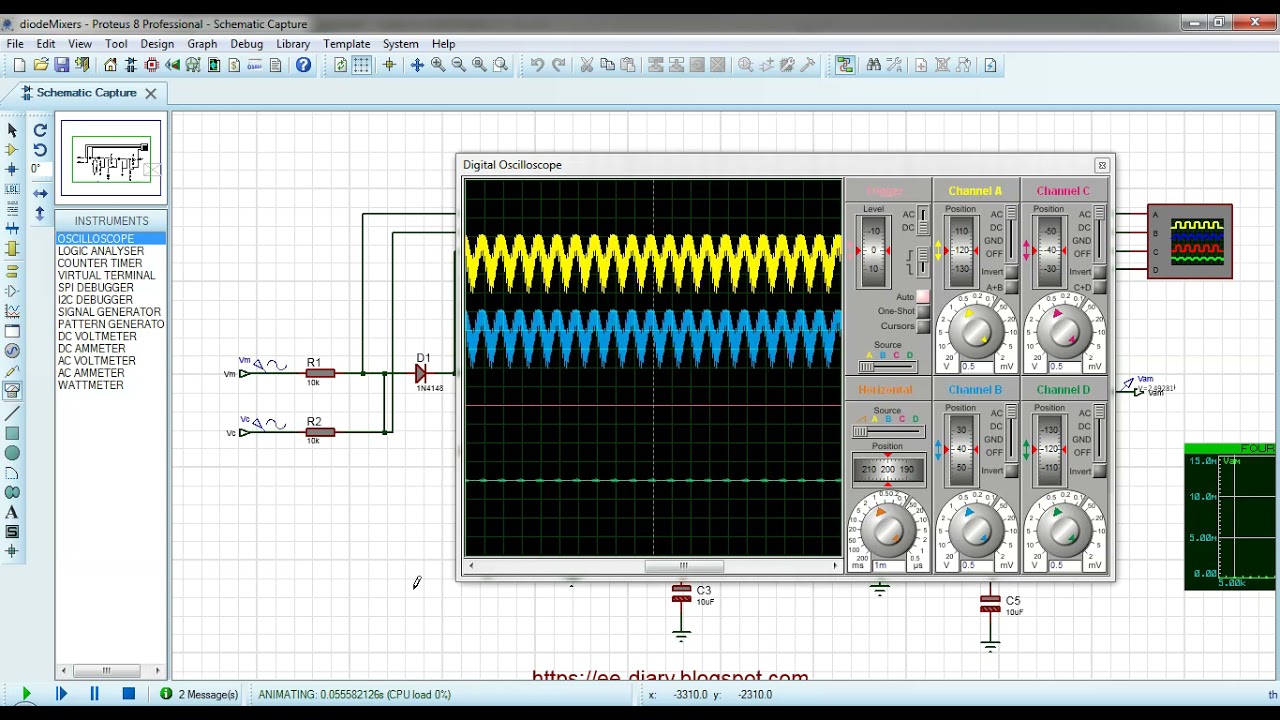The height and width of the screenshot is (720, 1280).
Task: Click the Rotate Clockwise icon
Action: tap(40, 130)
